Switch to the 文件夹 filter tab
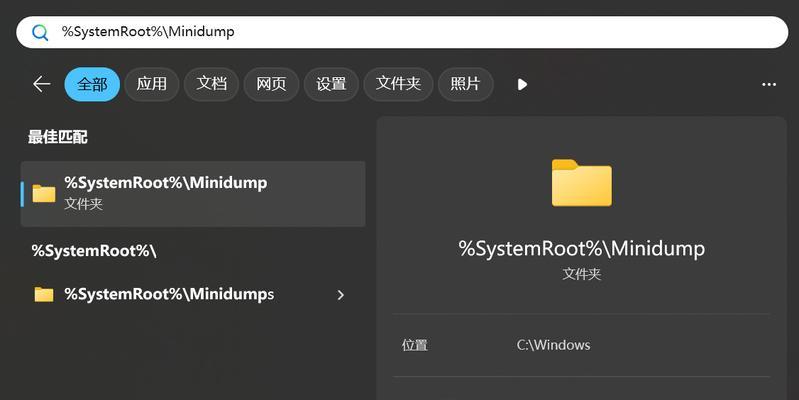This screenshot has height=400, width=799. pyautogui.click(x=398, y=84)
